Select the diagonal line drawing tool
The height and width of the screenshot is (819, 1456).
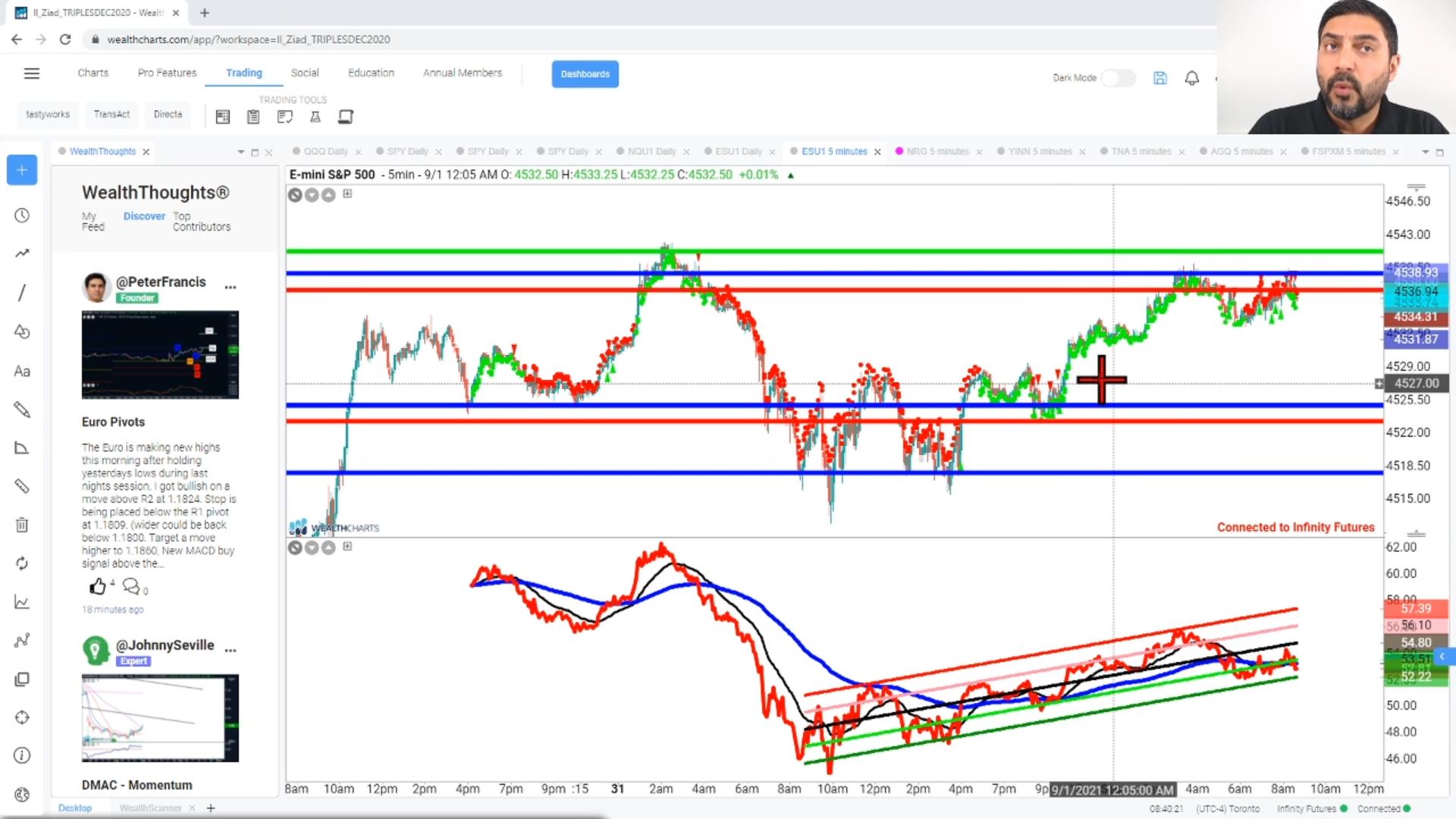22,293
